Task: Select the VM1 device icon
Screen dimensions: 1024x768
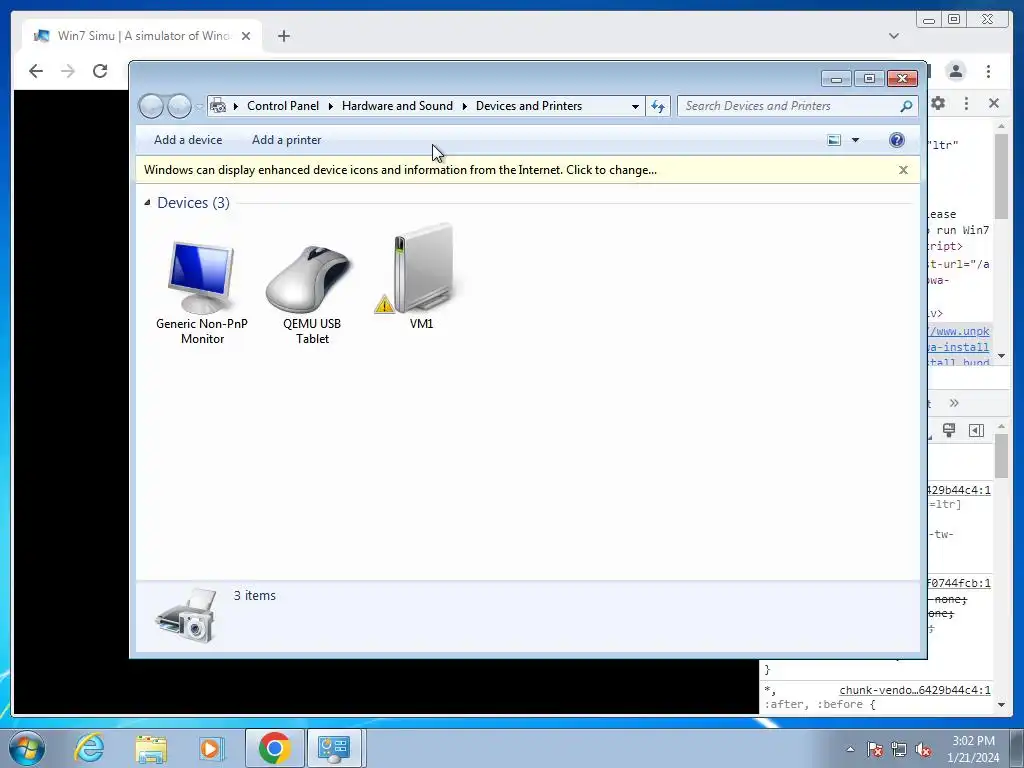Action: [421, 277]
